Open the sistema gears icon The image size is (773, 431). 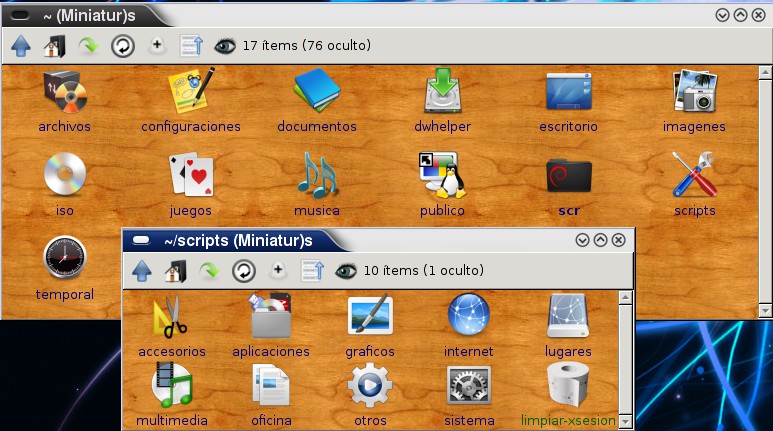[x=468, y=385]
